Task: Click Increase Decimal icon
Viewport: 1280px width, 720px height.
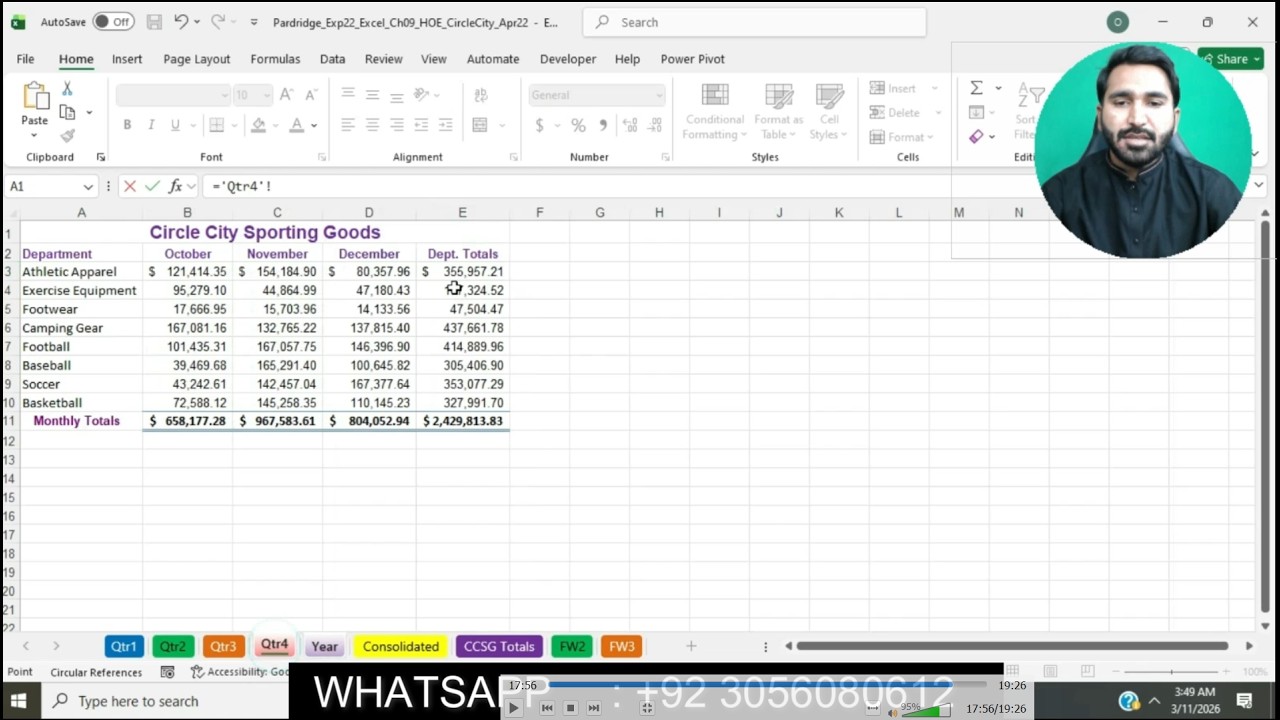Action: point(630,125)
